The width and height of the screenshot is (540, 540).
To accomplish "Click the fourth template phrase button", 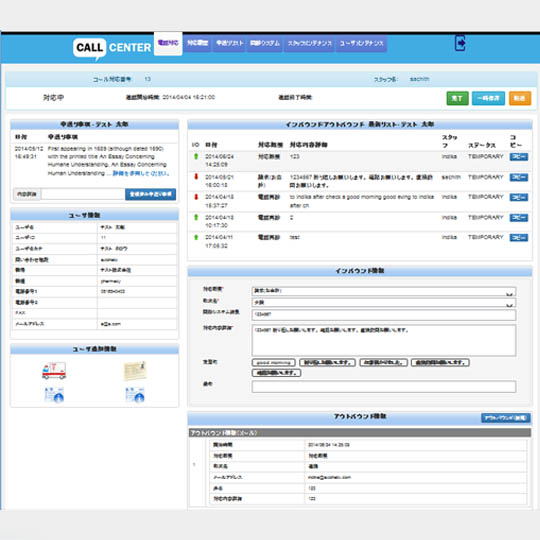I will [440, 363].
